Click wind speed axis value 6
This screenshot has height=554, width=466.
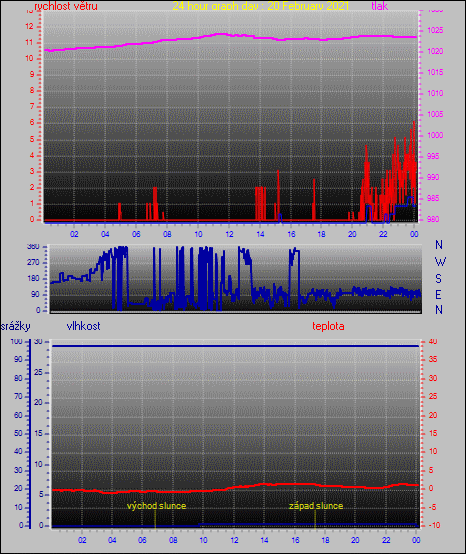[32, 123]
